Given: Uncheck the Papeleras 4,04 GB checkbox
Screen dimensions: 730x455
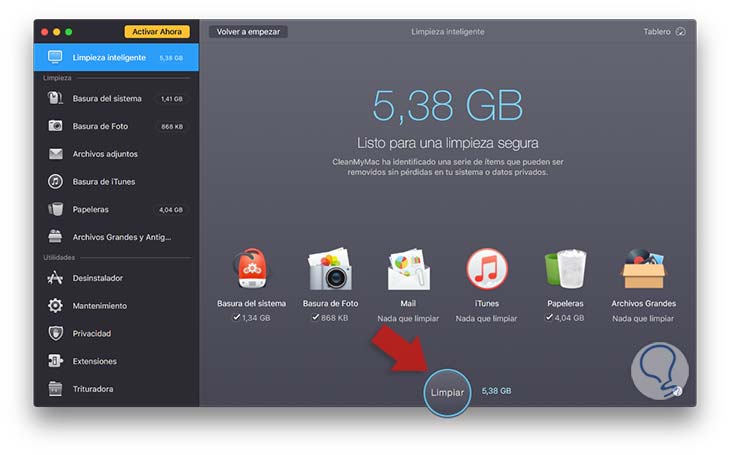Looking at the screenshot, I should click(x=549, y=317).
